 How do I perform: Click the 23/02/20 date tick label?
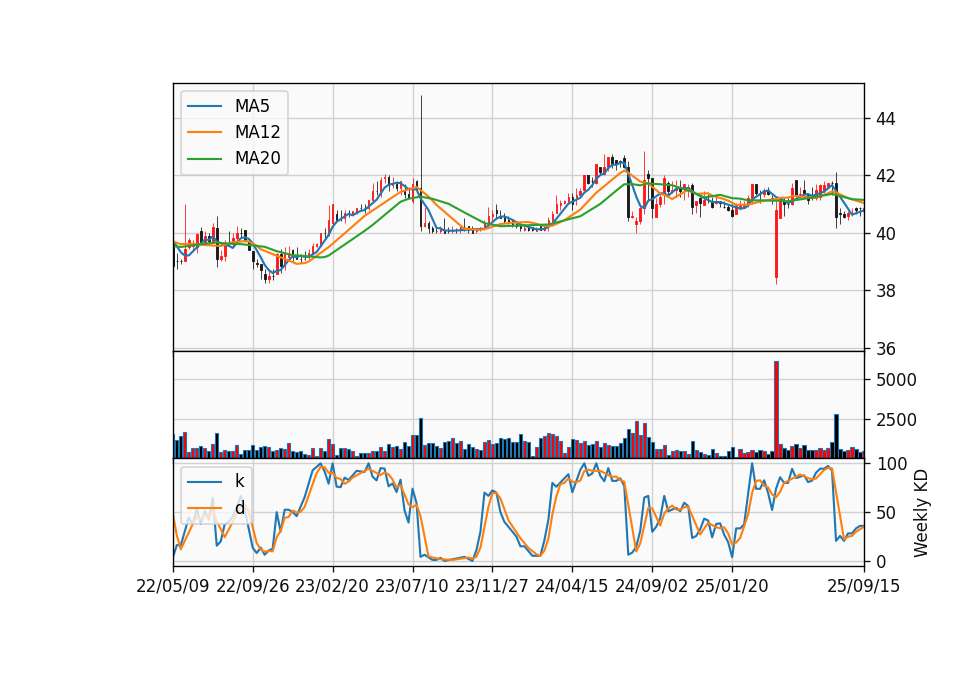pyautogui.click(x=332, y=586)
